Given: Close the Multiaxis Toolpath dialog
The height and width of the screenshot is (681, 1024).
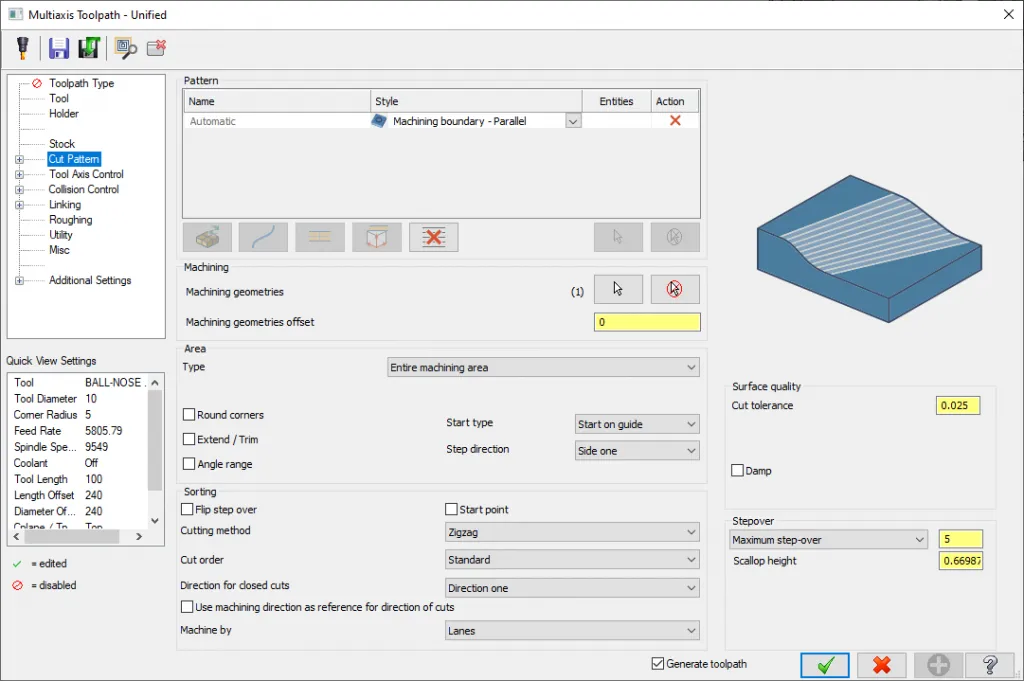Looking at the screenshot, I should (1008, 14).
